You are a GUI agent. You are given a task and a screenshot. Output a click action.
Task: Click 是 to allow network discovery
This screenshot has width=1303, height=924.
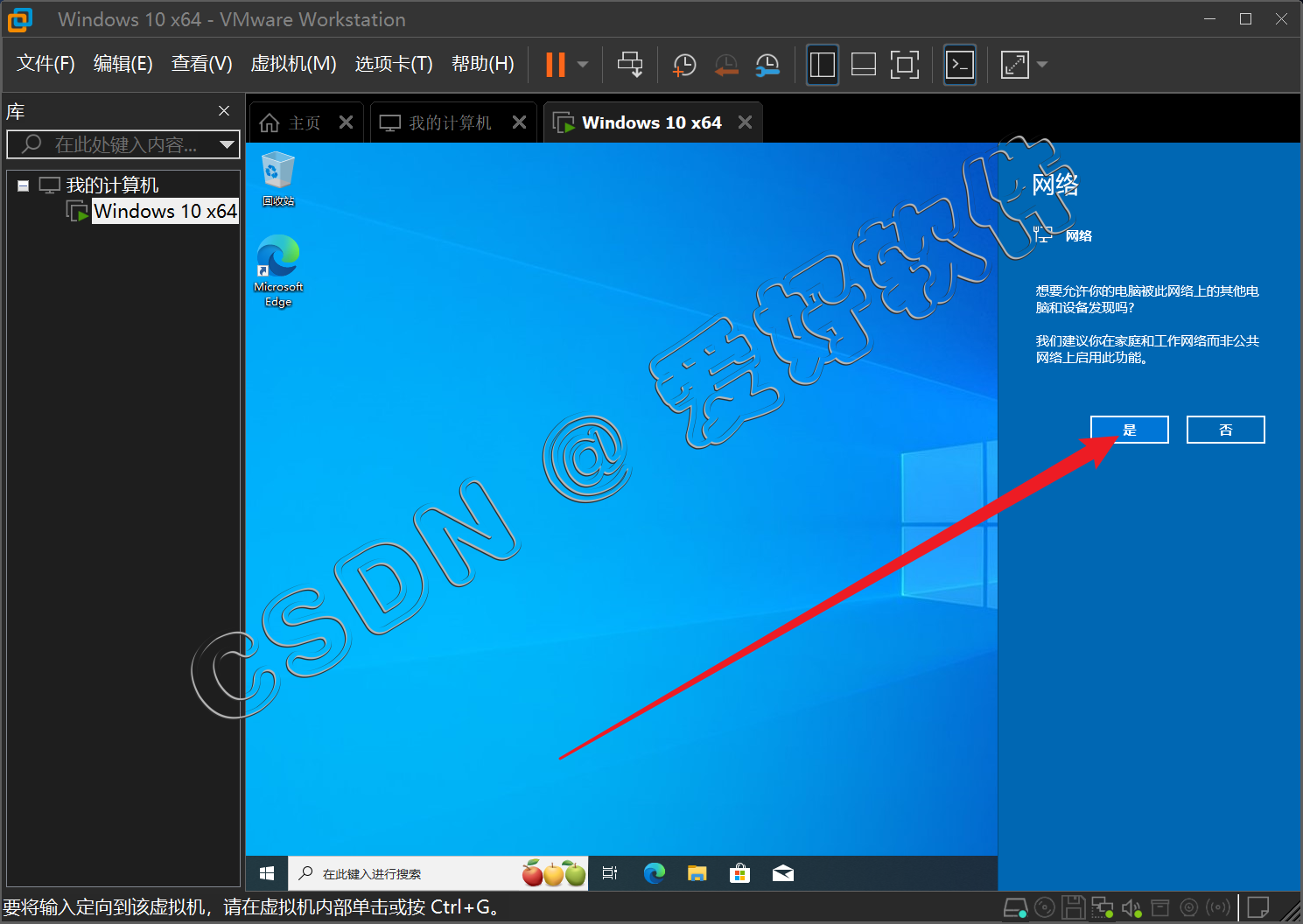pos(1130,430)
